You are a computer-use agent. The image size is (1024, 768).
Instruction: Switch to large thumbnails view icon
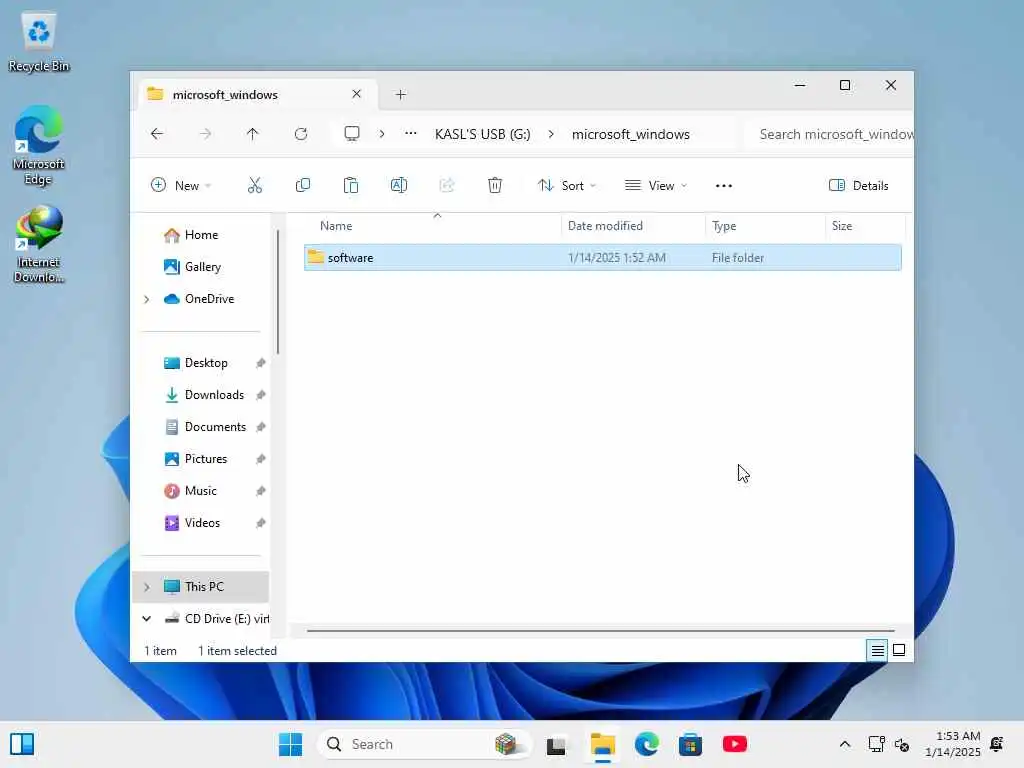click(x=899, y=650)
